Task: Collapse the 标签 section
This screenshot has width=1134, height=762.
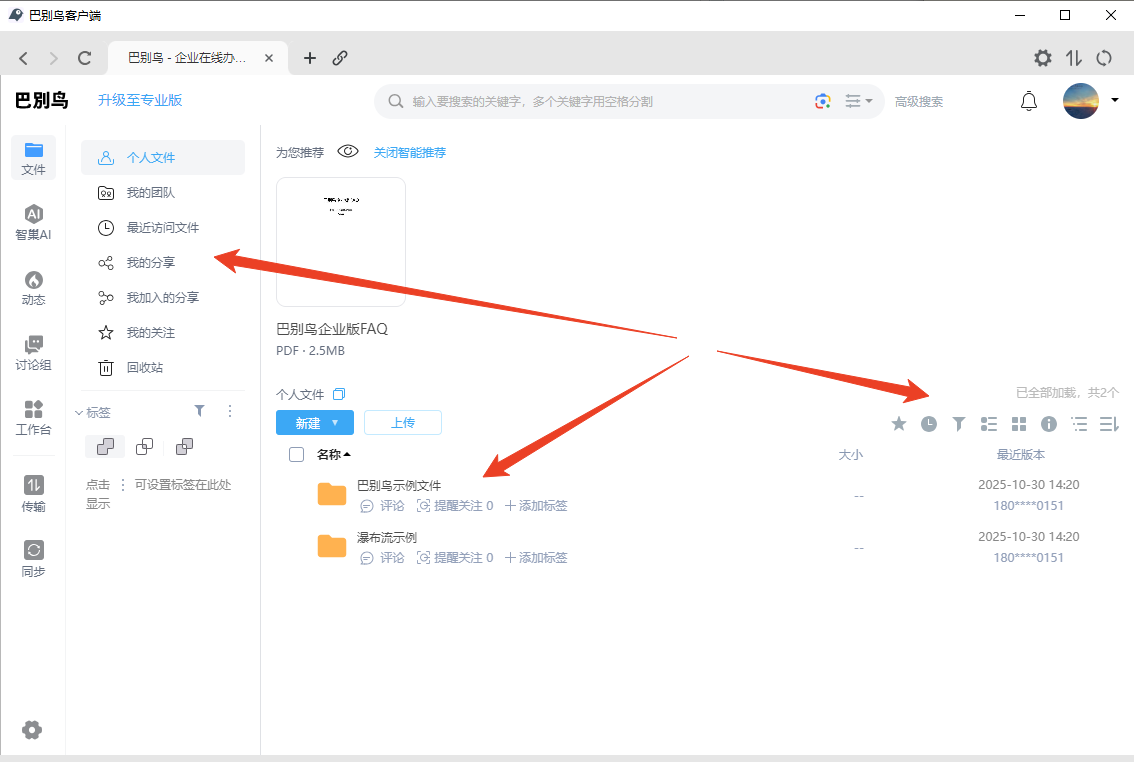Action: pyautogui.click(x=79, y=413)
